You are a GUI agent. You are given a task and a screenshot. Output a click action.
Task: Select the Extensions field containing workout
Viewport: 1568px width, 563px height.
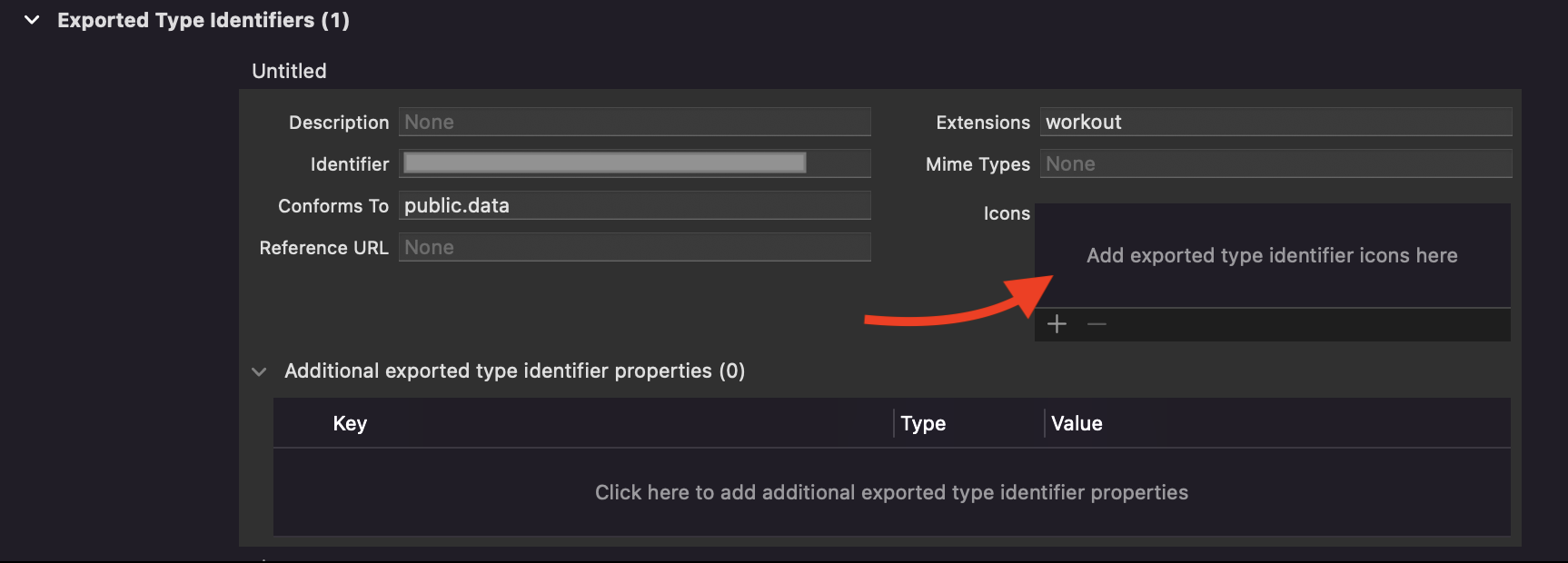tap(1275, 122)
